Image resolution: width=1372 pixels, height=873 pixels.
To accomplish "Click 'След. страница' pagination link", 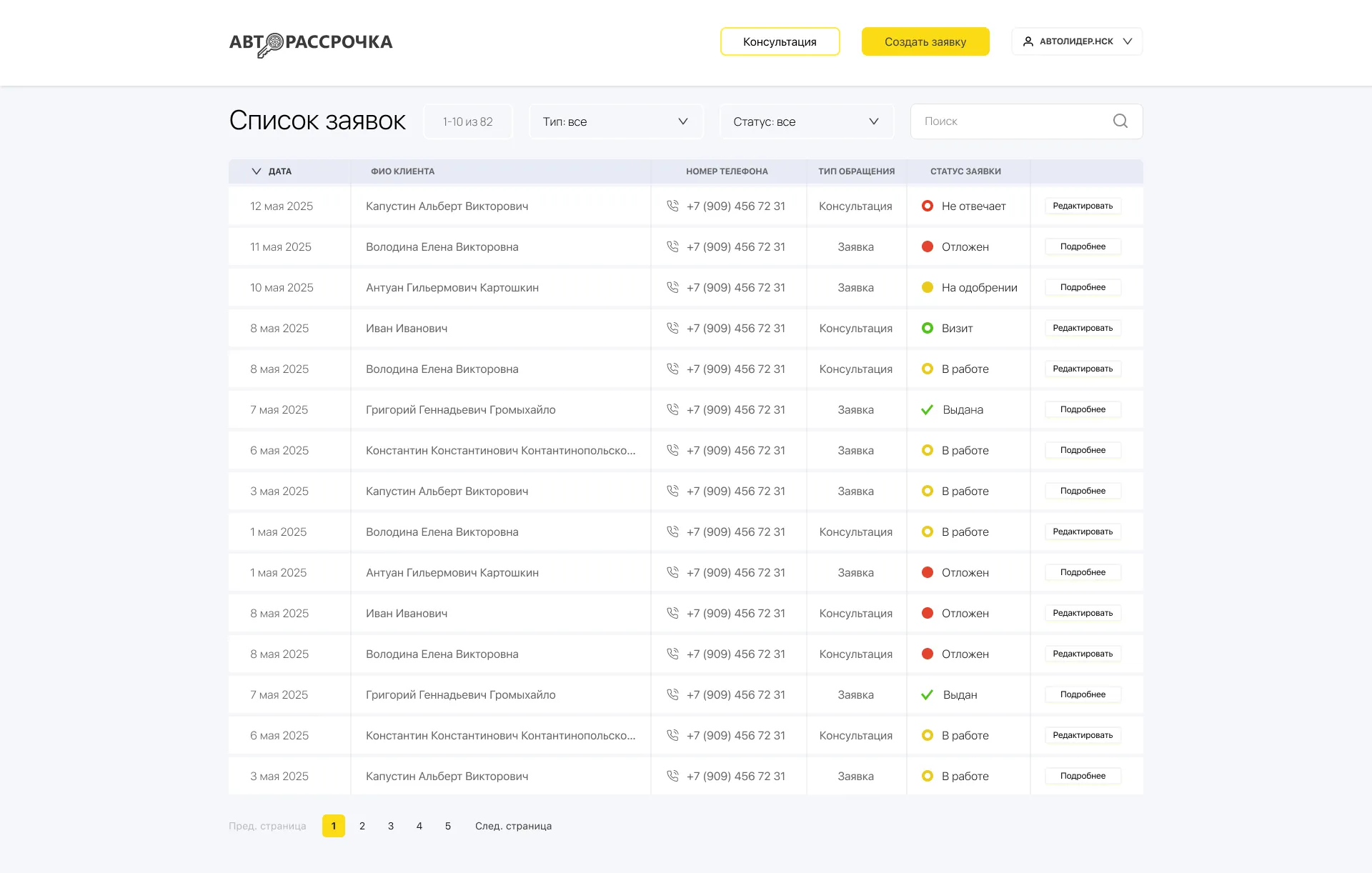I will coord(513,826).
